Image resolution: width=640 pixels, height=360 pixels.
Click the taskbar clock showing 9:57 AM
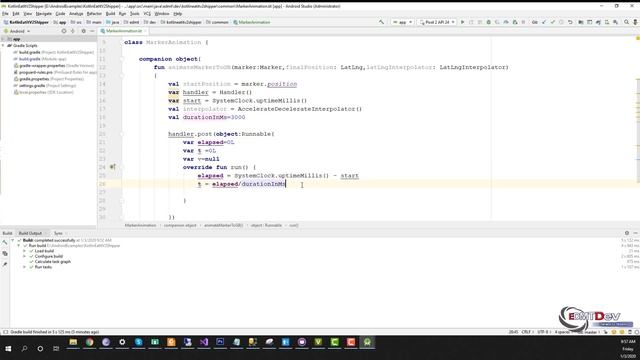(x=628, y=342)
